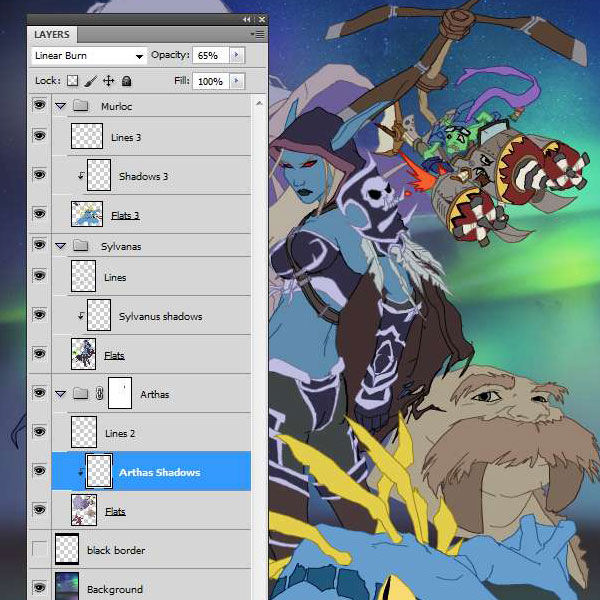Click Shadows 3 clipping mask arrow icon
This screenshot has width=600, height=600.
pos(81,176)
